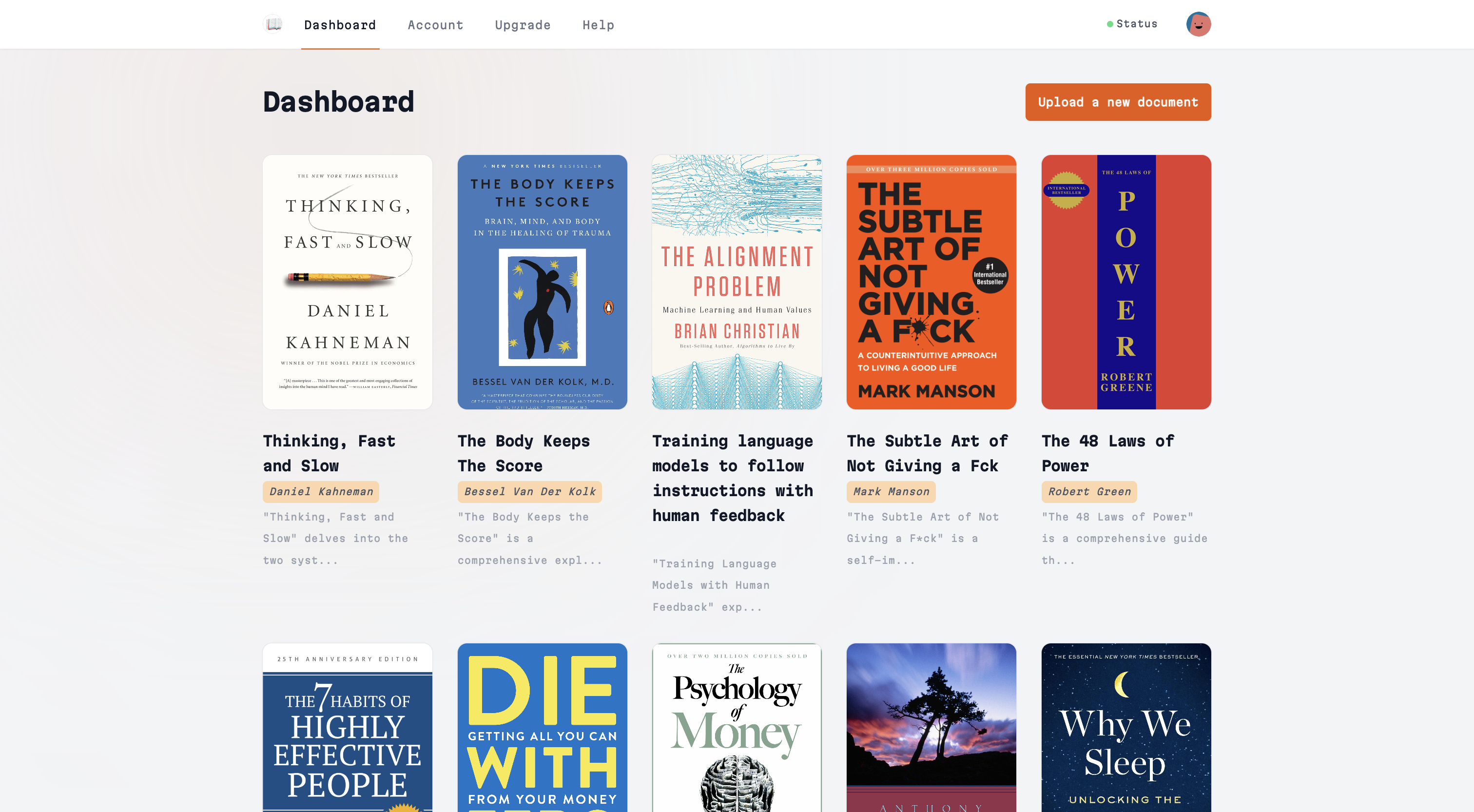Open the Training language models title link
The width and height of the screenshot is (1474, 812).
tap(733, 478)
